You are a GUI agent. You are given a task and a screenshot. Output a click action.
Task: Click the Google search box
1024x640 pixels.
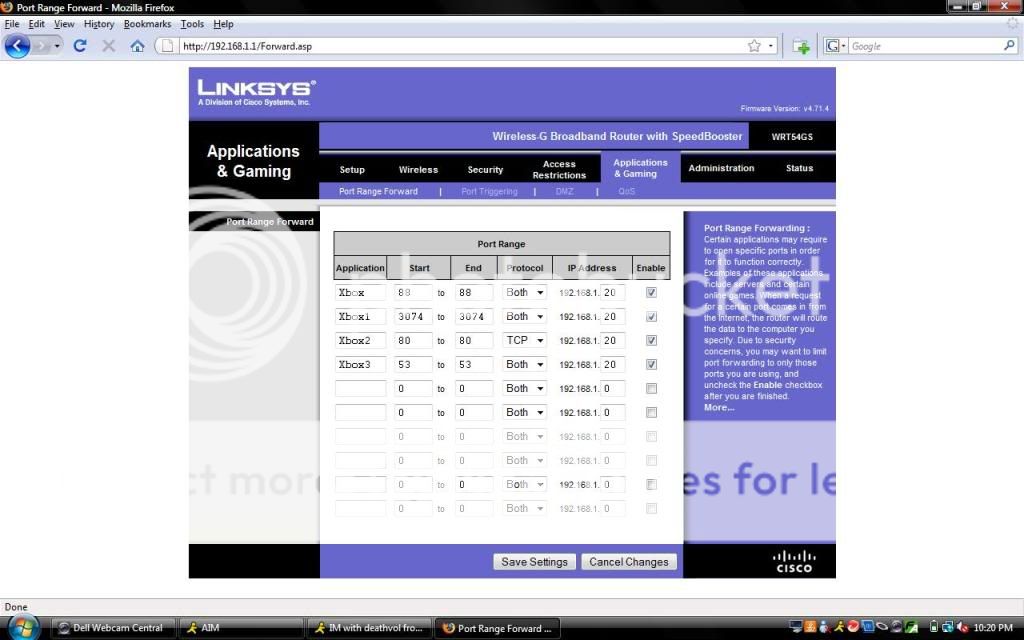925,46
